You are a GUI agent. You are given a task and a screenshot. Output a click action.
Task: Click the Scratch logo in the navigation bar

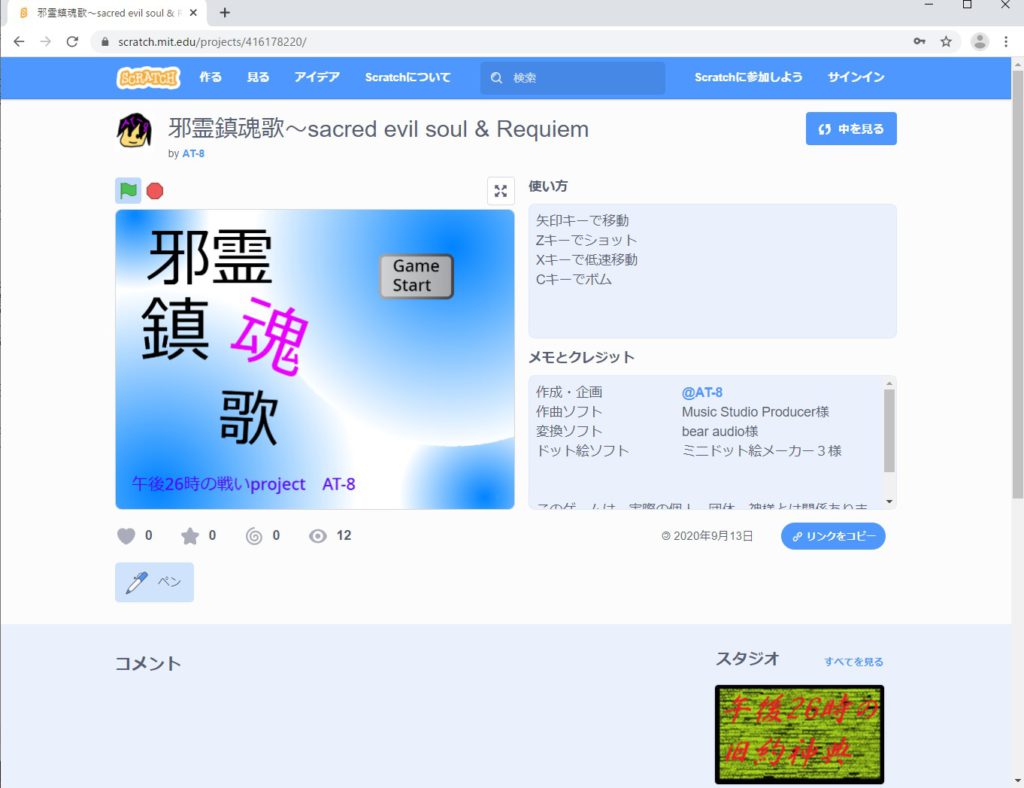pos(148,78)
